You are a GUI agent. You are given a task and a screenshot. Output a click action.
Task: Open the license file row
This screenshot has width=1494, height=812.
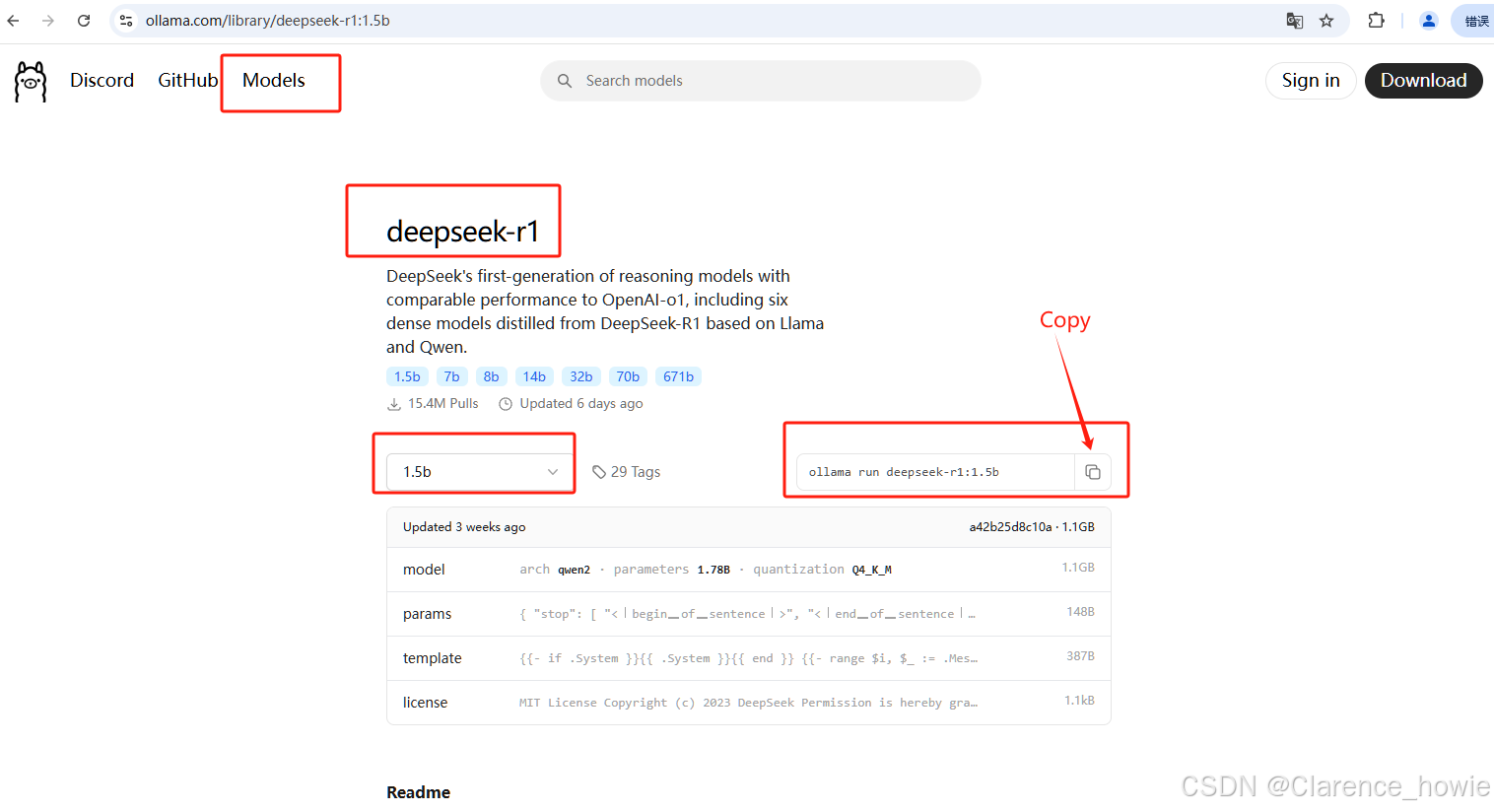click(x=749, y=703)
